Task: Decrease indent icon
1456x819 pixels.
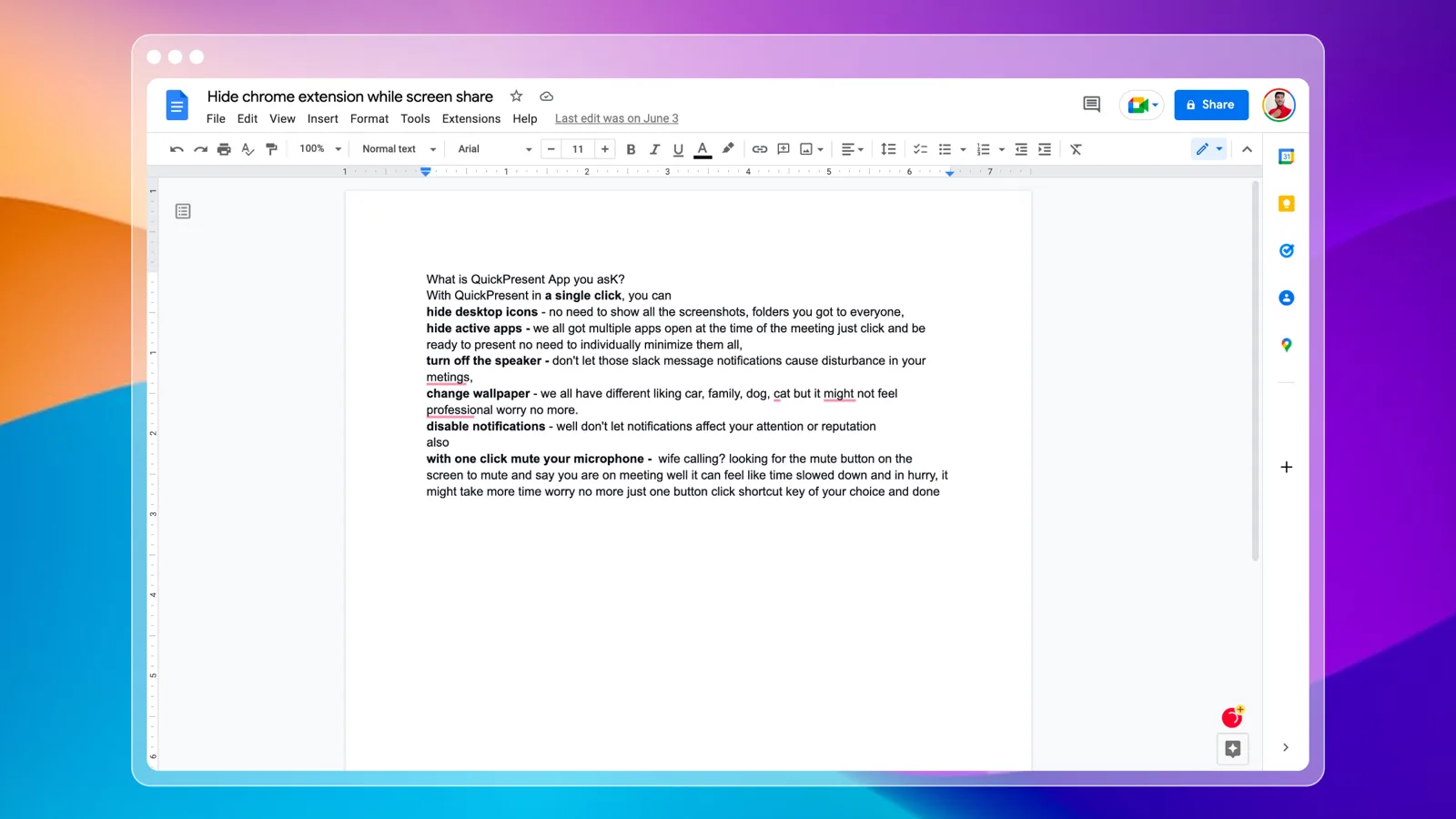Action: 1021,149
